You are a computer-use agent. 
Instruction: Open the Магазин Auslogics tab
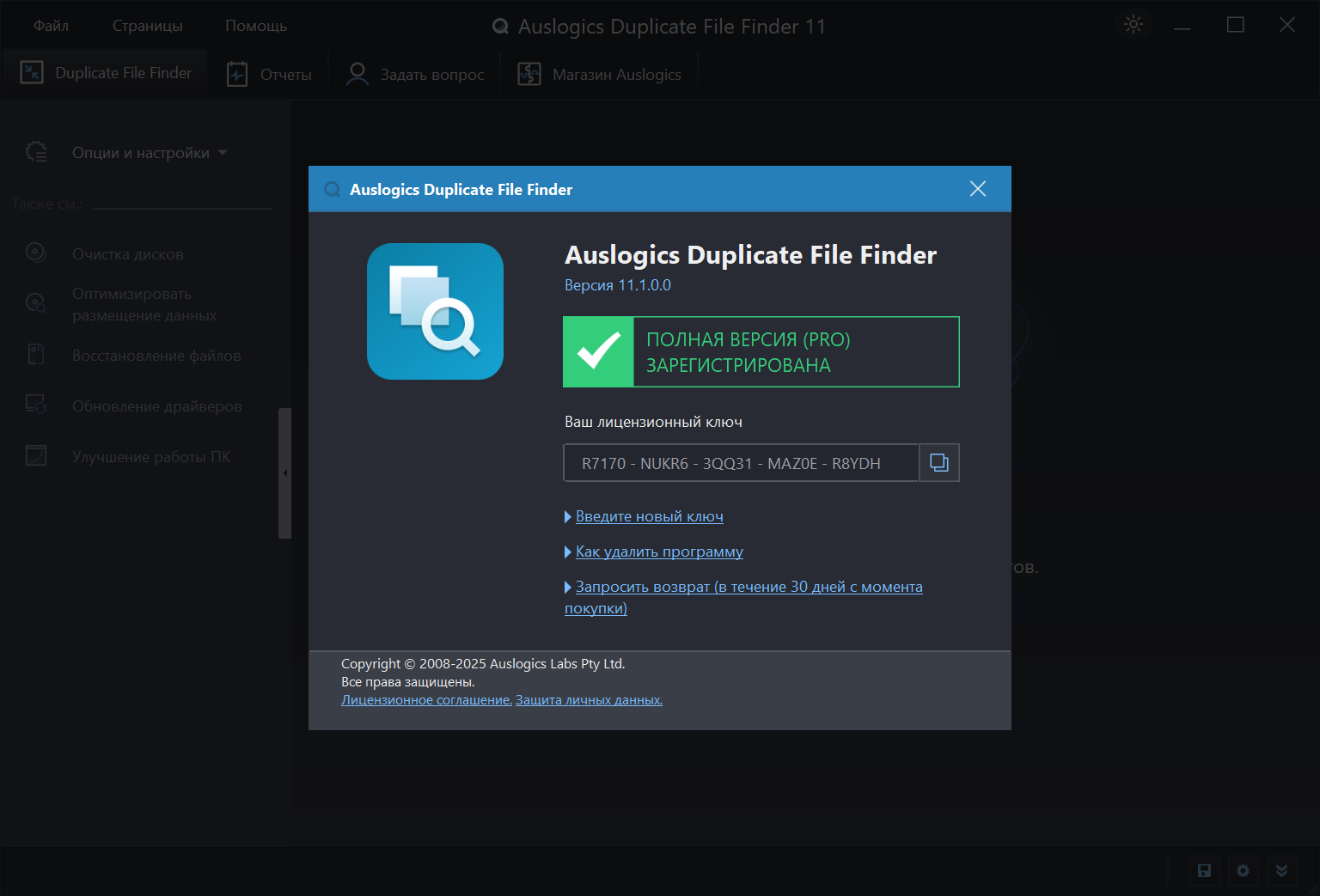pyautogui.click(x=600, y=75)
